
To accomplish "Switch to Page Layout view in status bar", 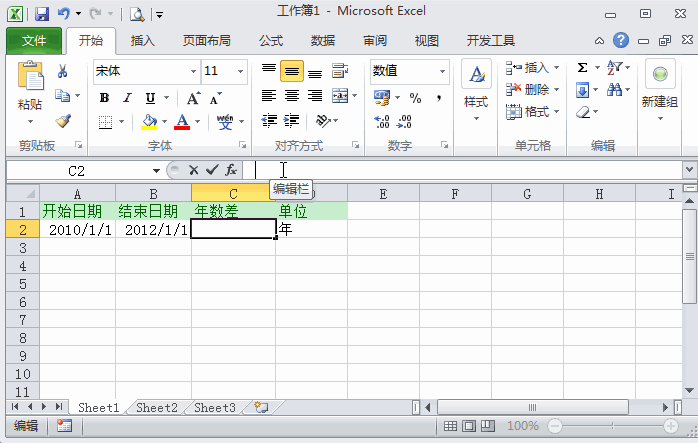I will pyautogui.click(x=469, y=426).
